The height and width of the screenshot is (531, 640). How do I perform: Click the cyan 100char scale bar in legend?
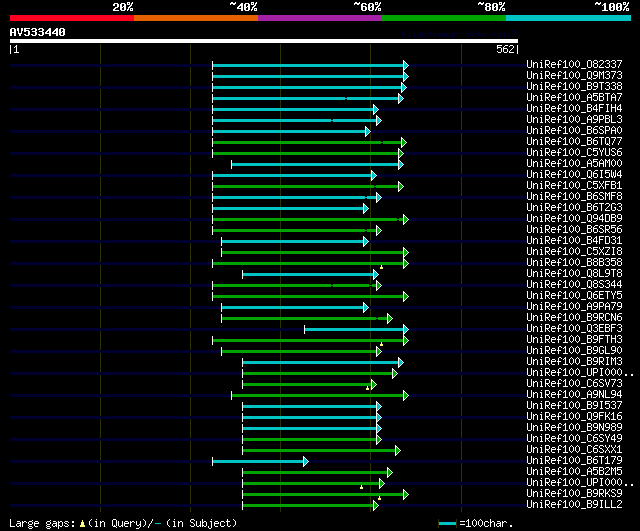click(447, 523)
